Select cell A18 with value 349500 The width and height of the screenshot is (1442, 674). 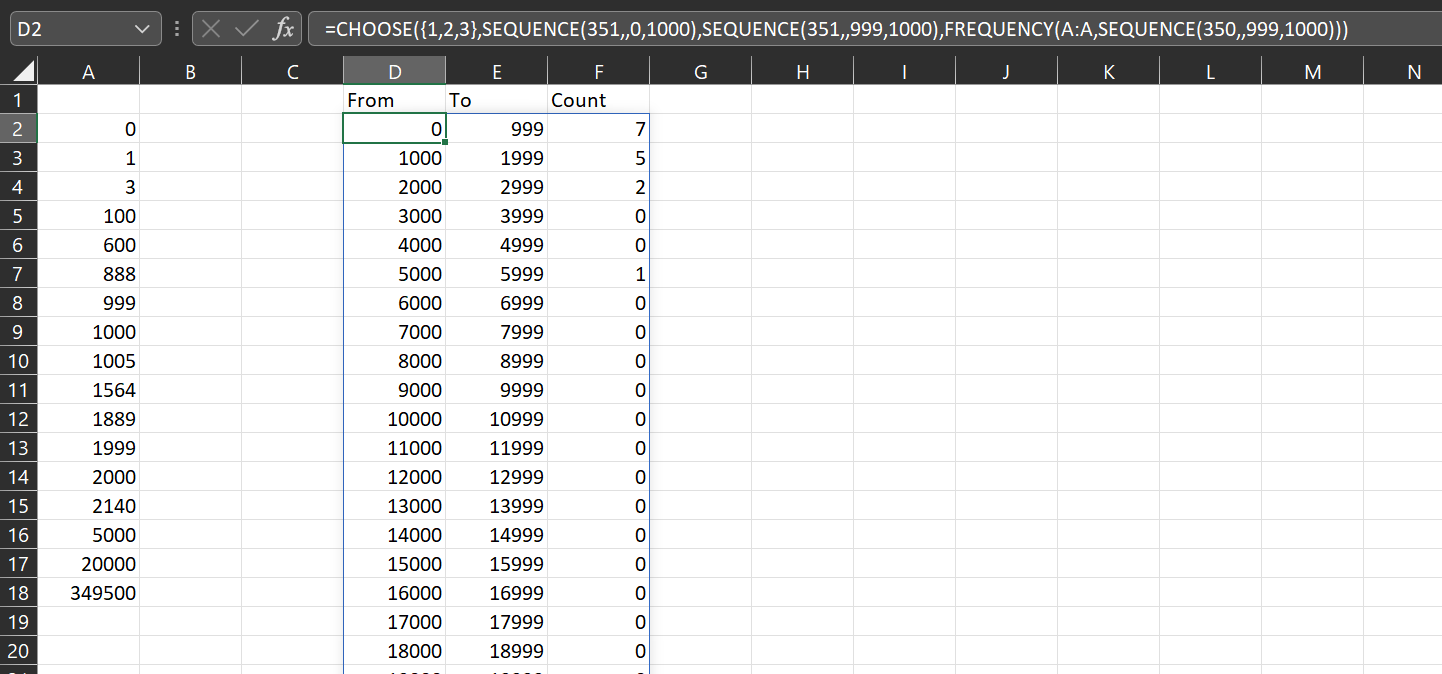coord(89,593)
